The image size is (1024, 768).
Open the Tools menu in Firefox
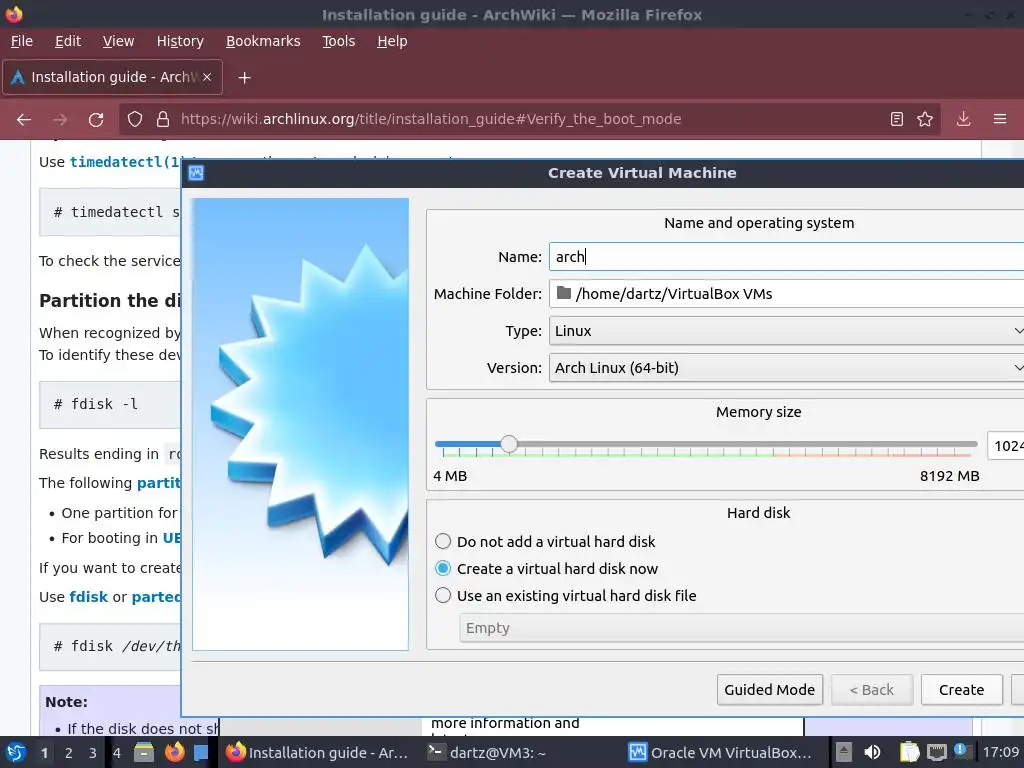point(338,41)
